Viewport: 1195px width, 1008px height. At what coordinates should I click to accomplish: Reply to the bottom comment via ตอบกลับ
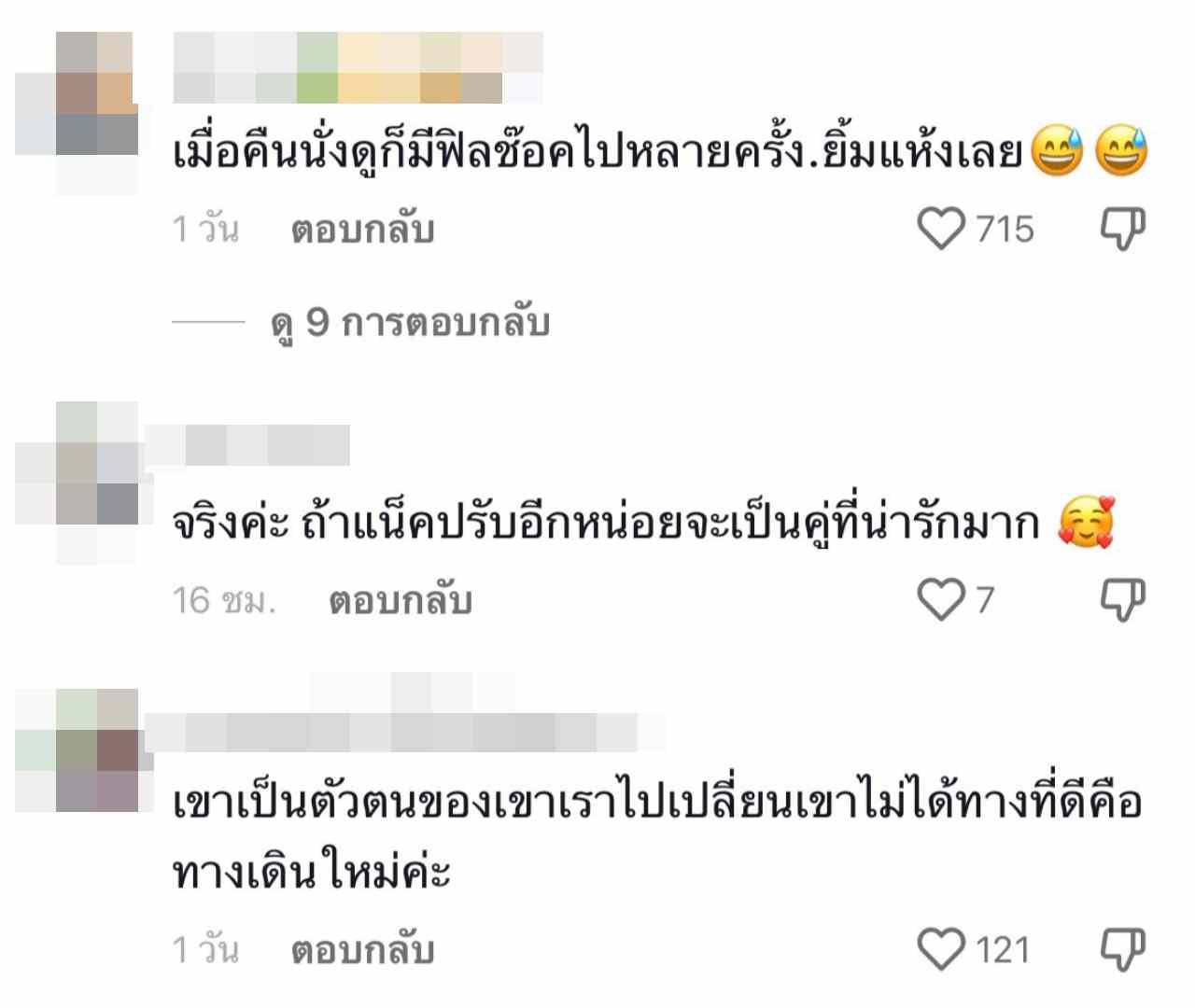363,950
